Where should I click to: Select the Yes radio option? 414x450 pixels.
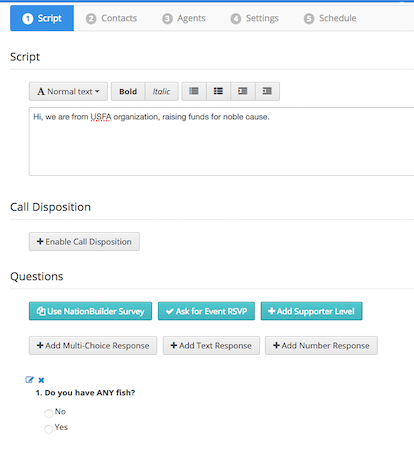click(x=49, y=429)
